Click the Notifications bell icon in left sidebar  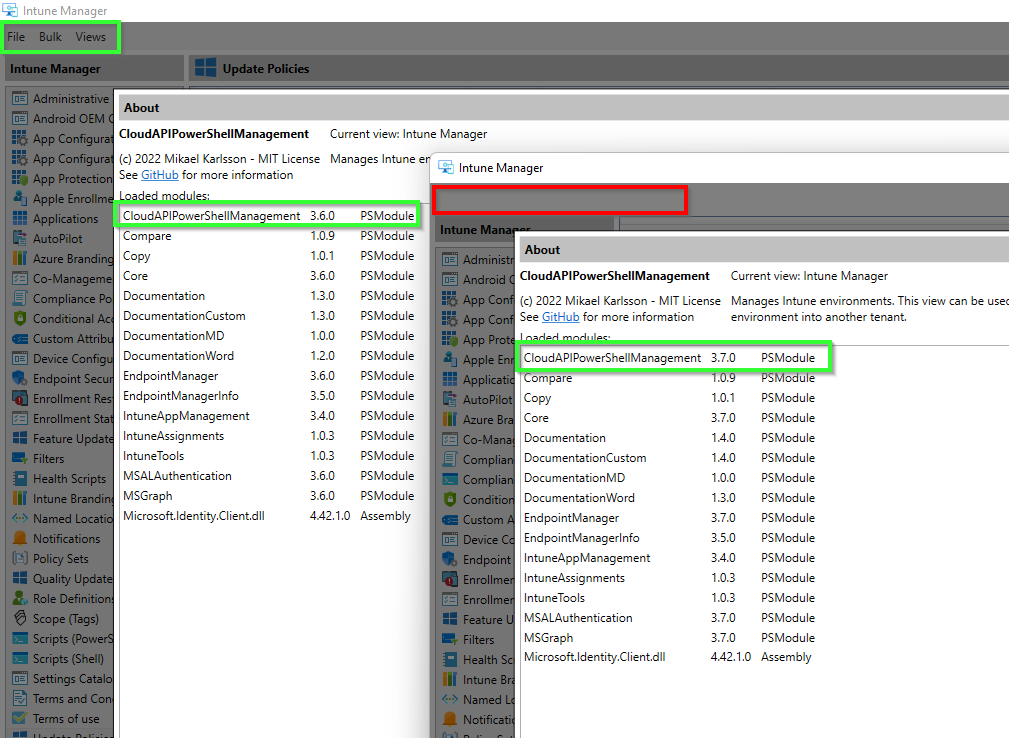(x=20, y=538)
